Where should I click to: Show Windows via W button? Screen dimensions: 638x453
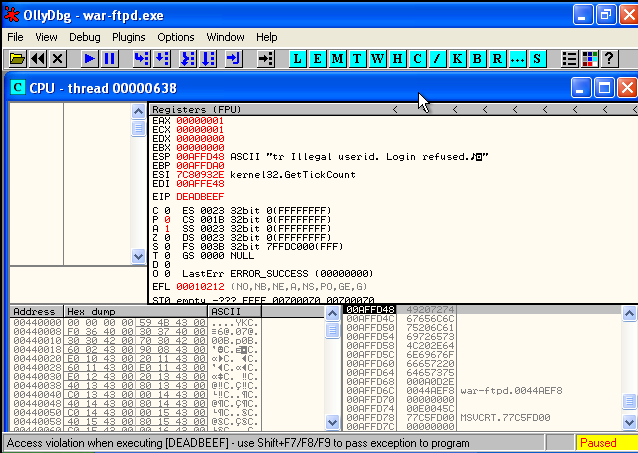377,59
